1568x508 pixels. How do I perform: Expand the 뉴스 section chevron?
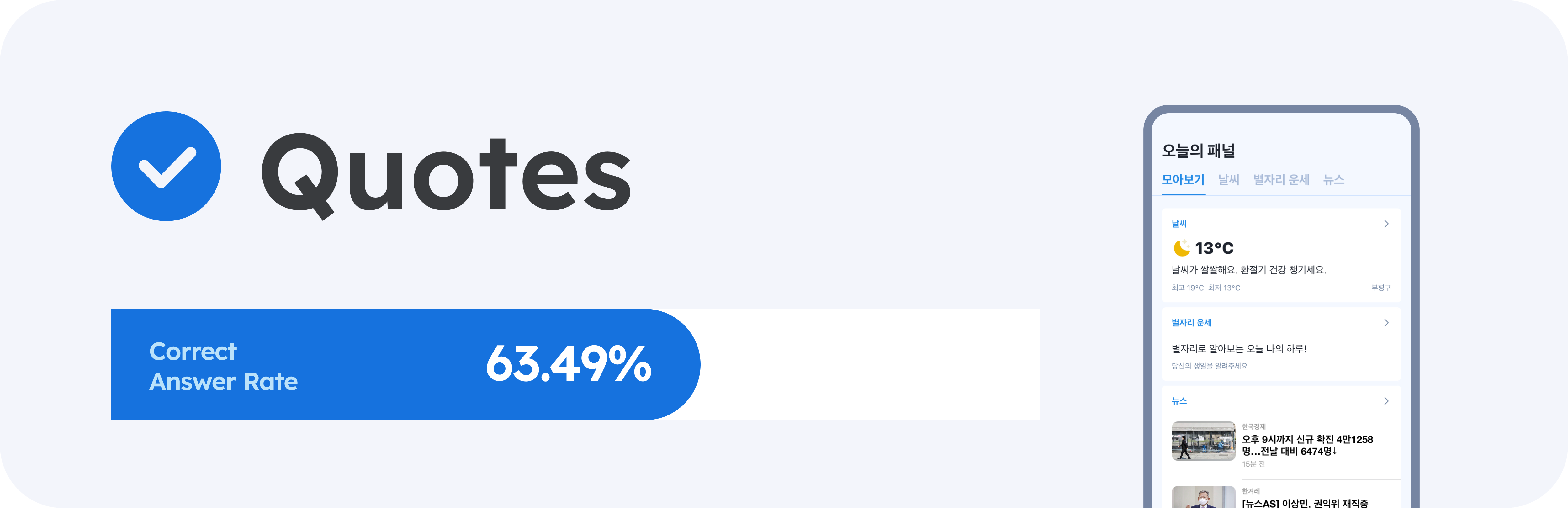pos(1386,401)
